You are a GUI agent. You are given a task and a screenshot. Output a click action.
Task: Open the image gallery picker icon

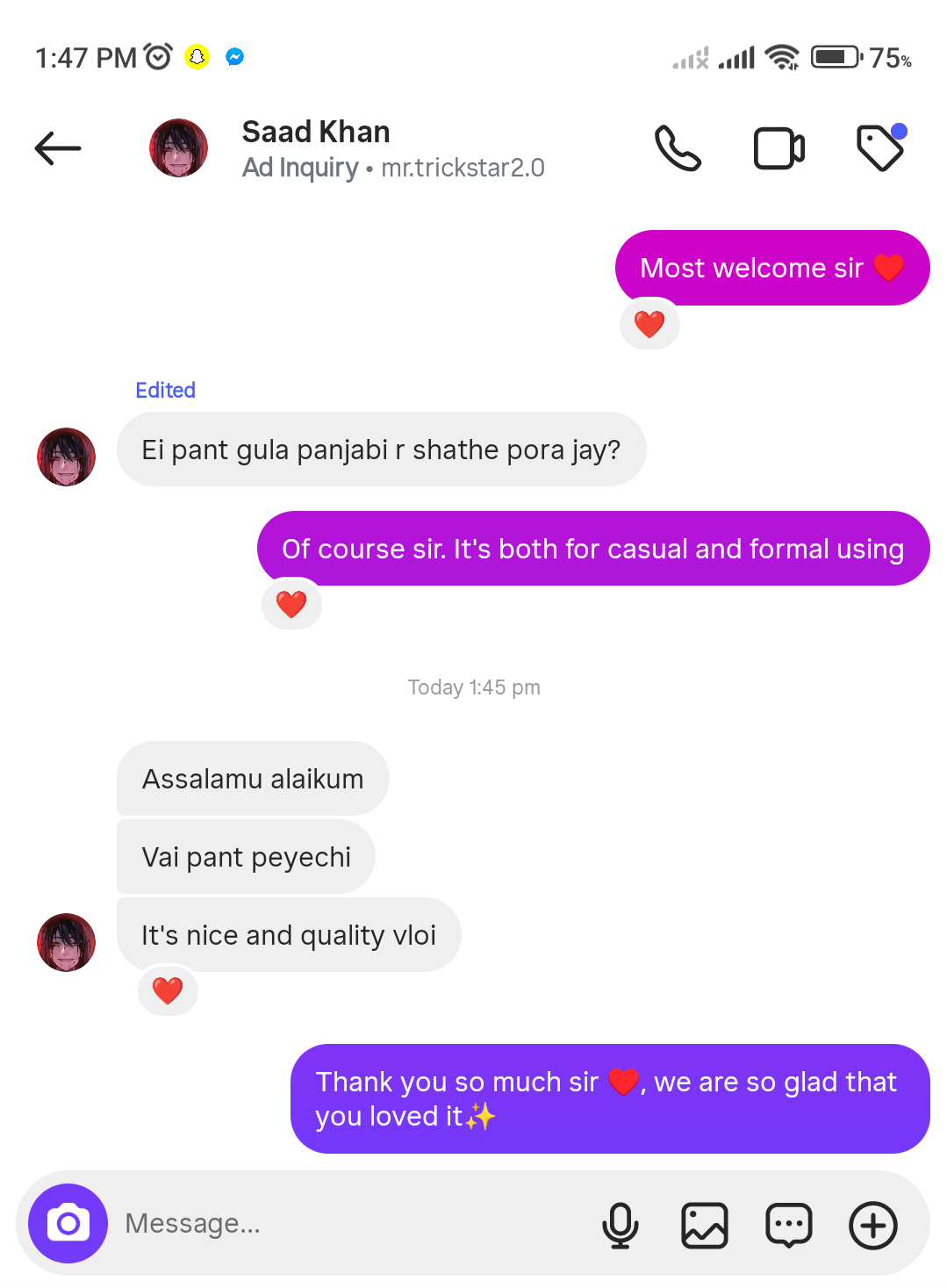click(x=705, y=1225)
